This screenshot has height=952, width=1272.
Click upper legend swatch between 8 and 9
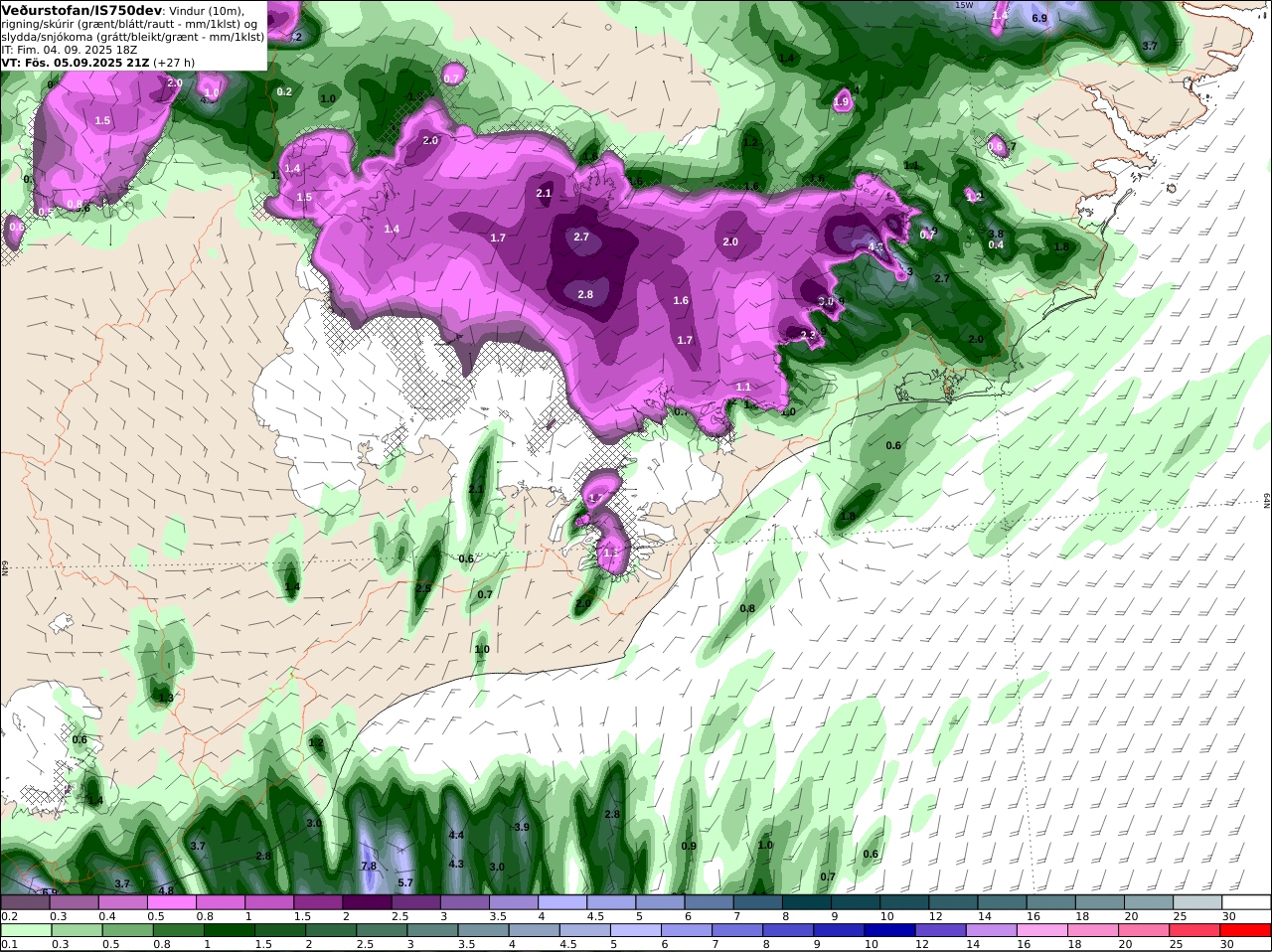(x=805, y=901)
